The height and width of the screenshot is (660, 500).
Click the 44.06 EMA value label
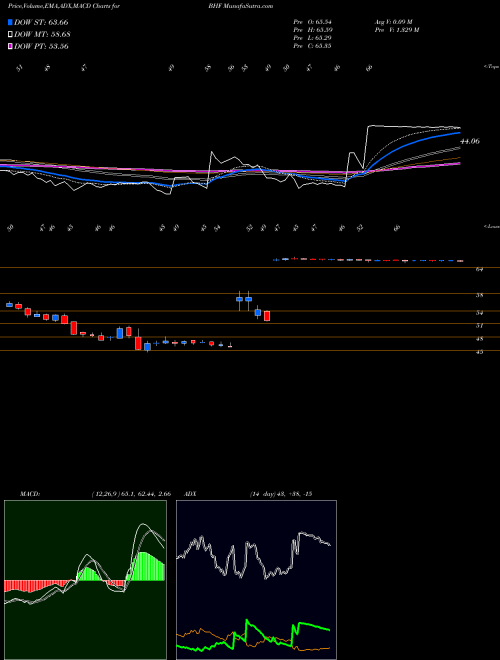[470, 141]
